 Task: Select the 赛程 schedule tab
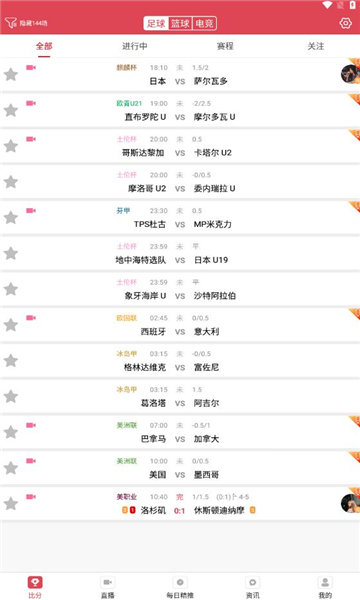click(225, 46)
